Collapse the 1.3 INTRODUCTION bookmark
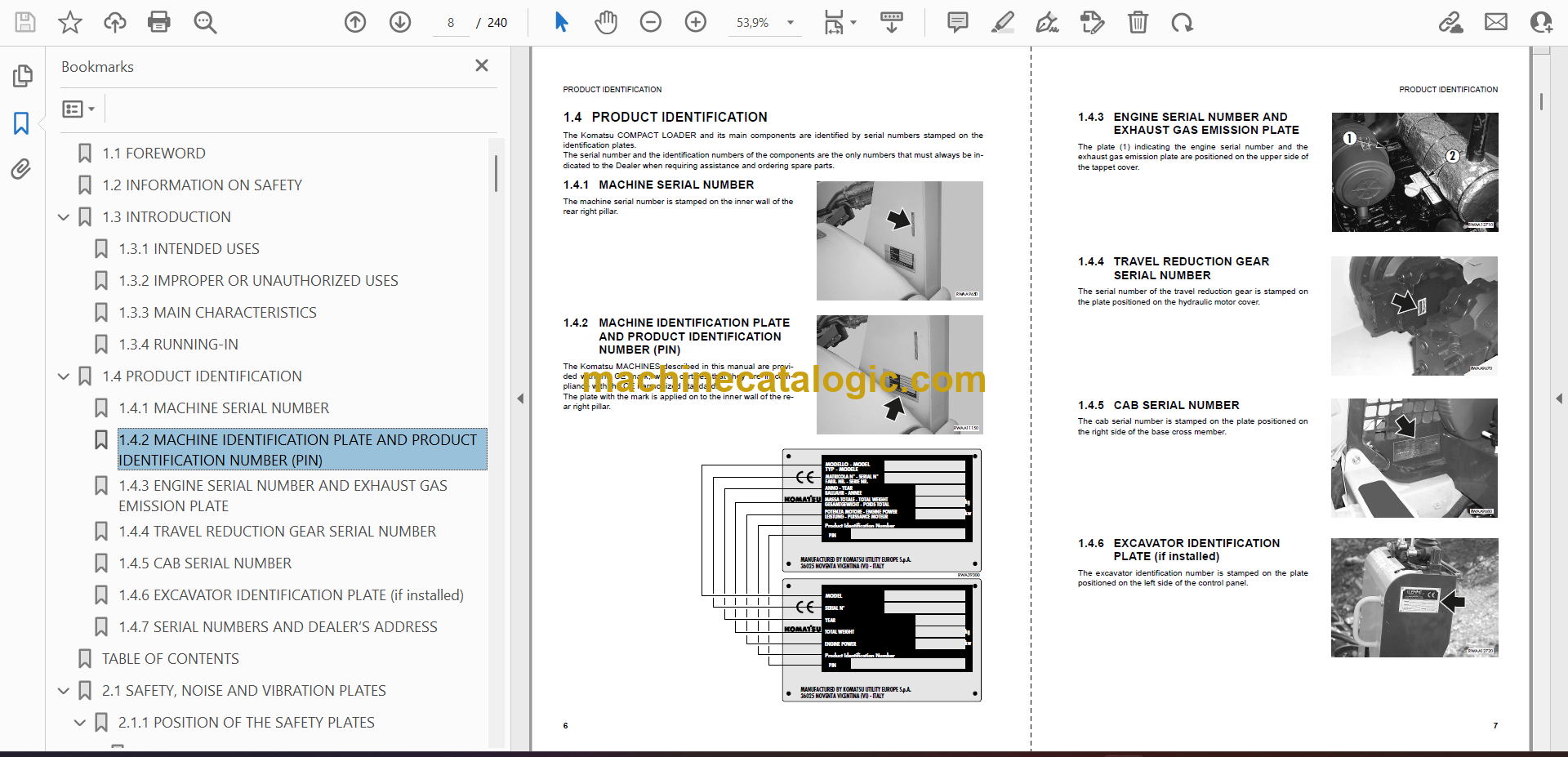Viewport: 1568px width, 757px height. tap(64, 217)
